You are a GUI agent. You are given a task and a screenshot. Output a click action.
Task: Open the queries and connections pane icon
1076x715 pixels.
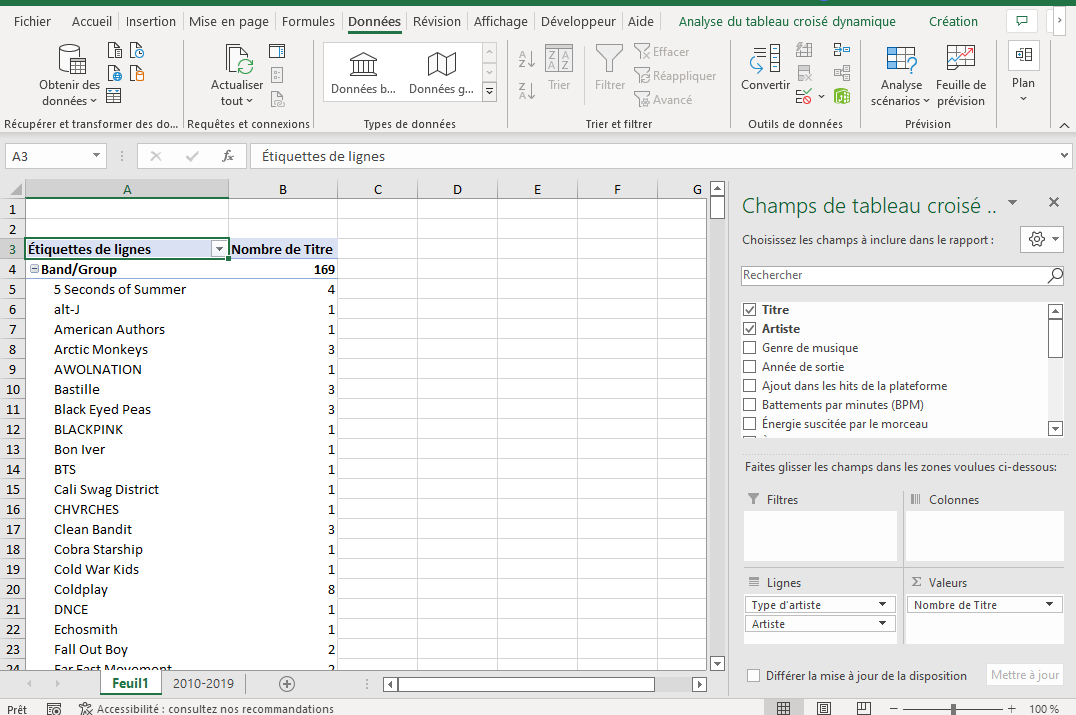tap(277, 51)
